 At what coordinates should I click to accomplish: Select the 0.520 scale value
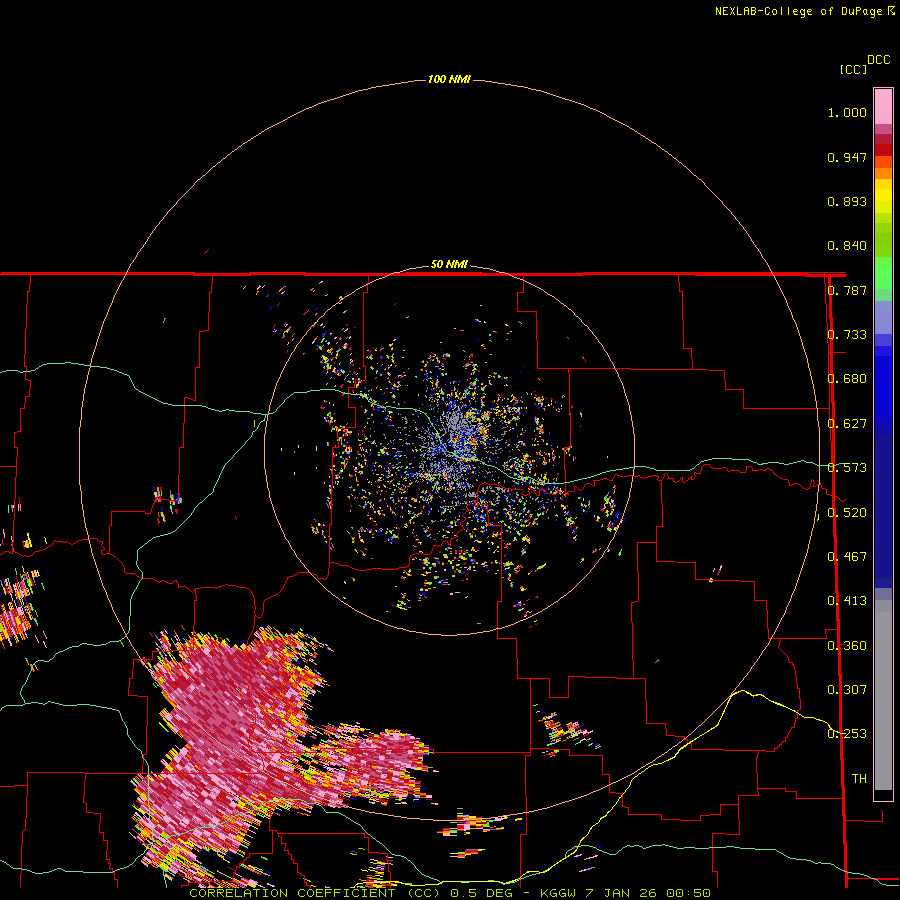[x=847, y=513]
